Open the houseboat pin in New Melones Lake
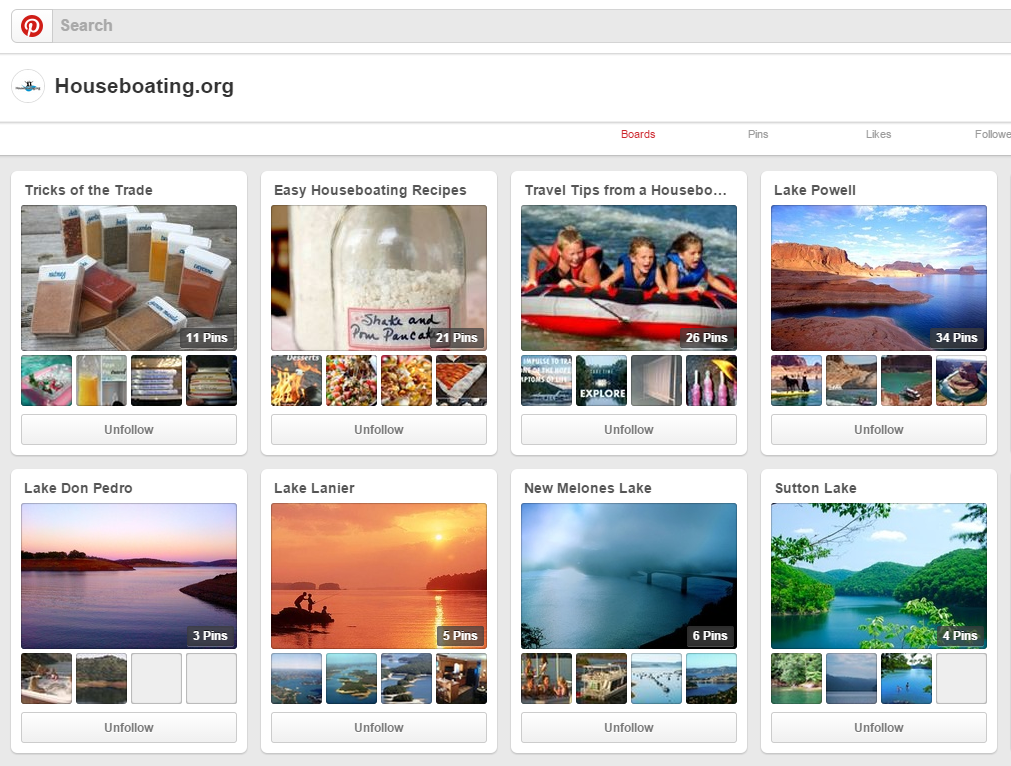Viewport: 1011px width, 766px height. [602, 678]
